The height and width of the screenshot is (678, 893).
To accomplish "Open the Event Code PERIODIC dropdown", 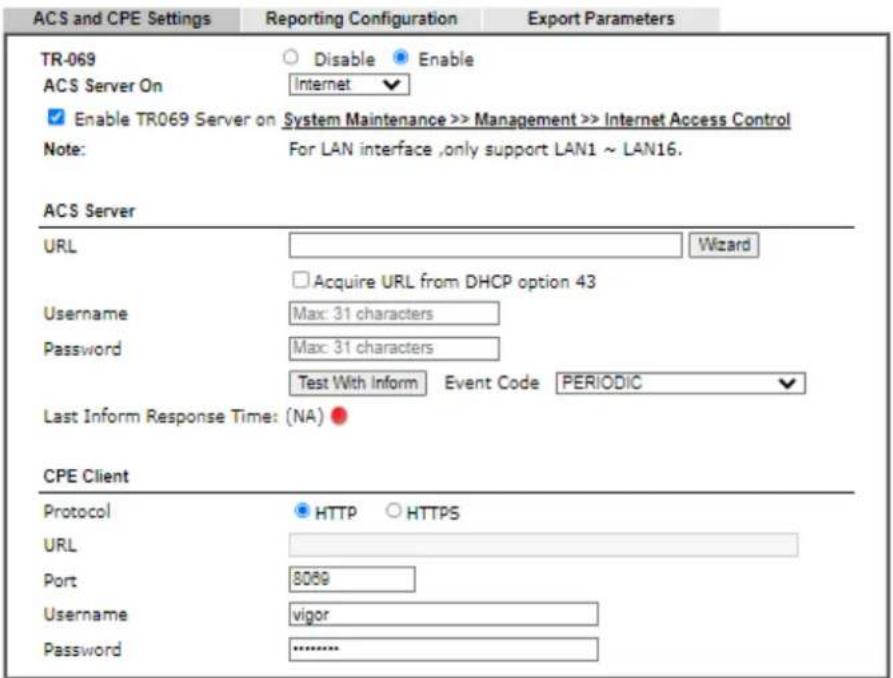I will coord(681,383).
